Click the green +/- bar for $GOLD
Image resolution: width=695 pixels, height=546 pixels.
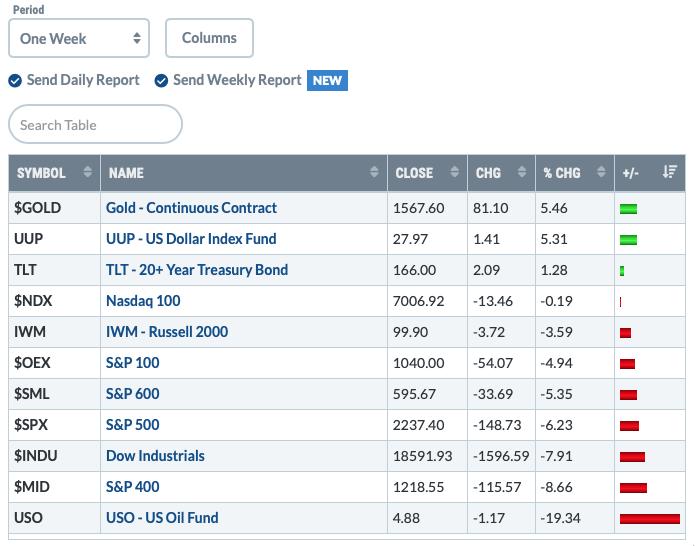coord(629,209)
